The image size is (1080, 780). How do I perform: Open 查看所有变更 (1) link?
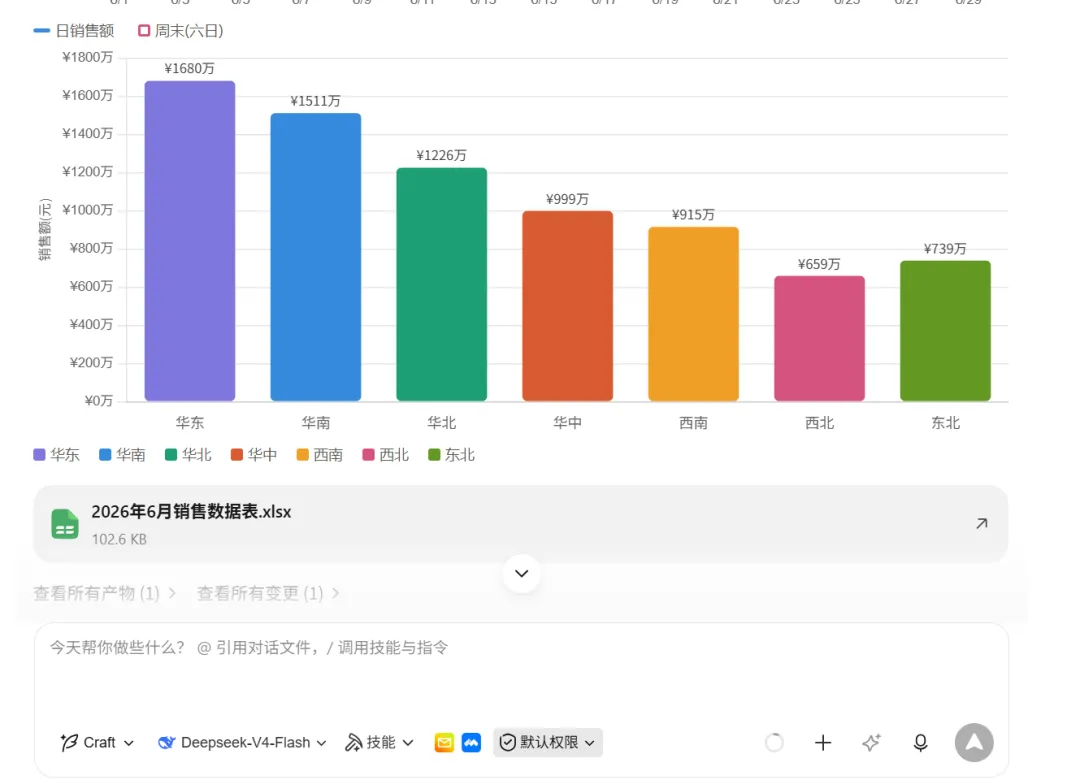click(268, 593)
